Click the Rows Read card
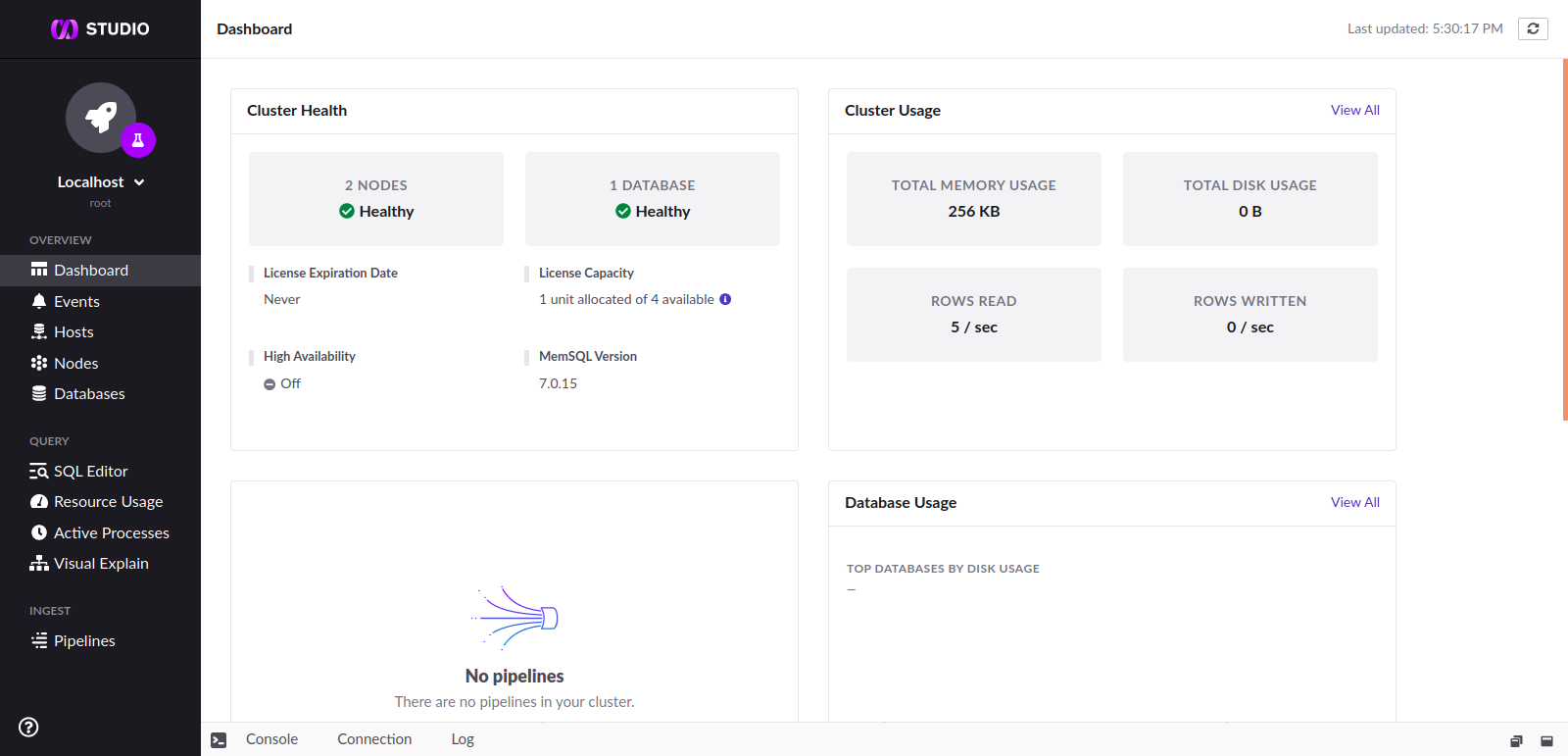1568x756 pixels. point(974,315)
